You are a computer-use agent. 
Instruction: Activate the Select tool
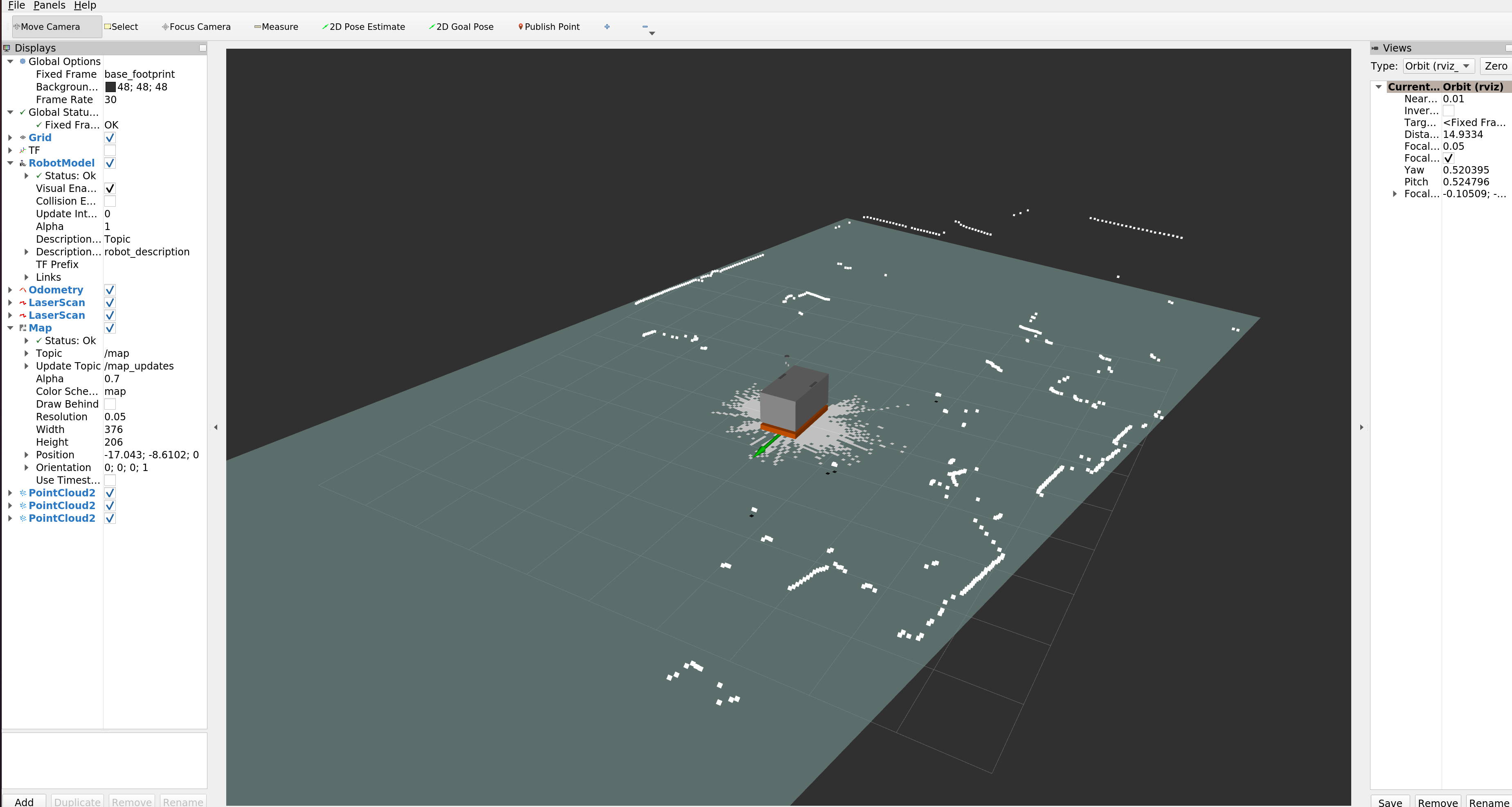coord(122,27)
